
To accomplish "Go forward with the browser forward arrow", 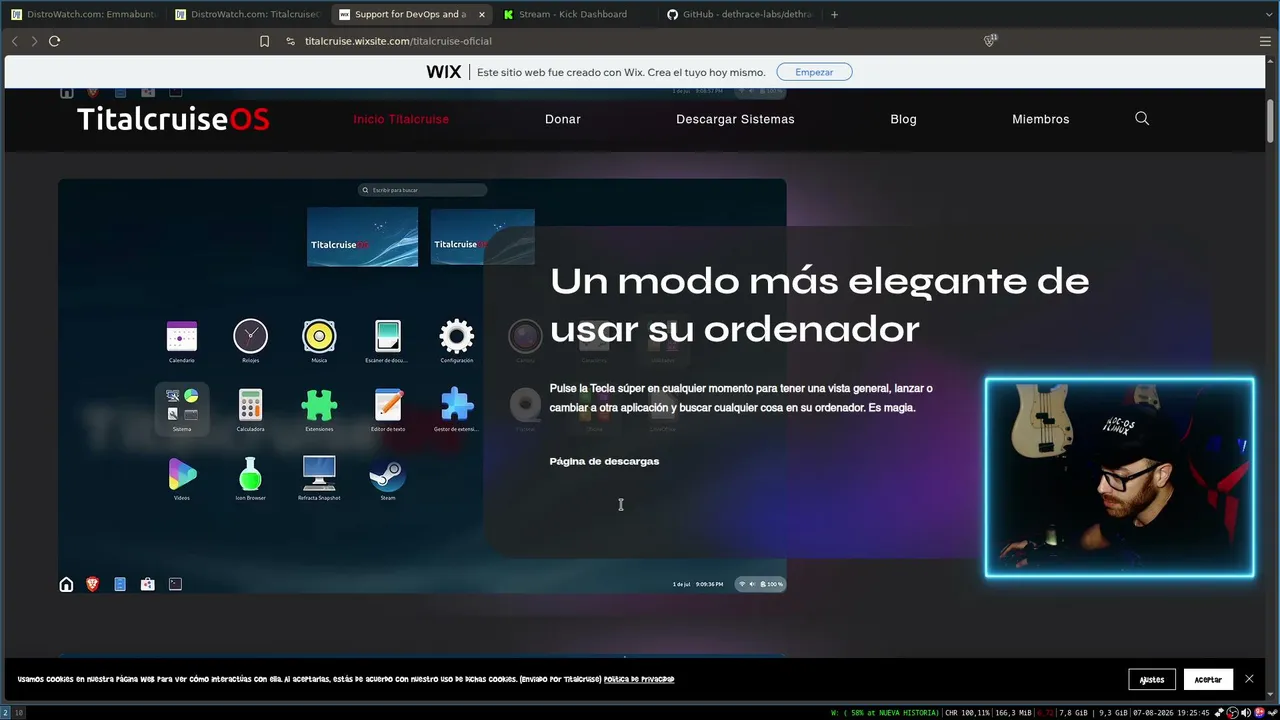I will point(34,41).
